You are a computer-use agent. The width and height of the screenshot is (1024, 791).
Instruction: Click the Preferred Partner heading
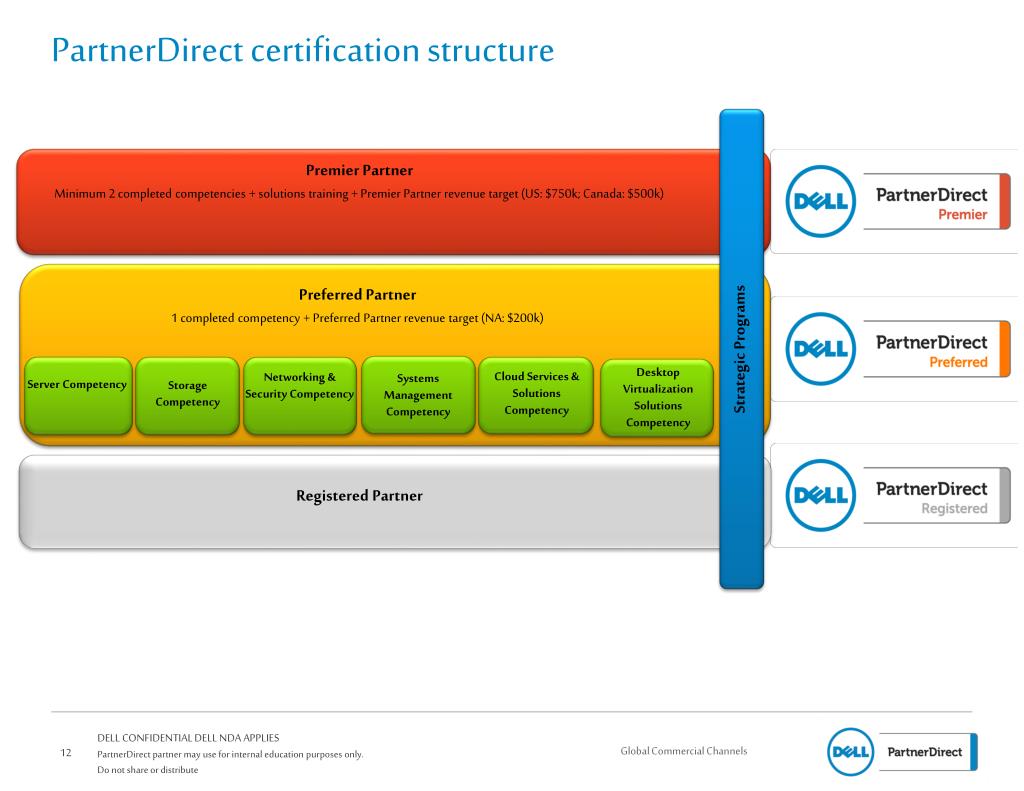[x=357, y=295]
